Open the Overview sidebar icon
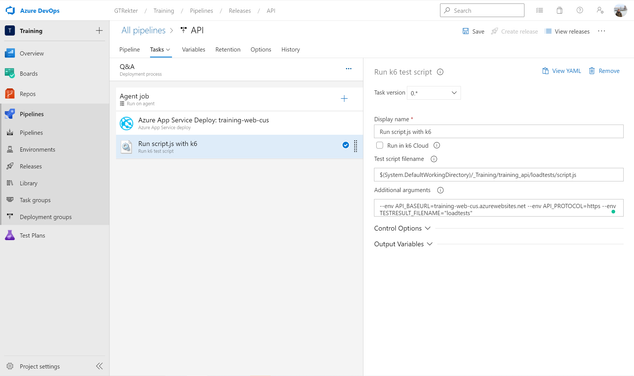This screenshot has height=376, width=634. [10, 53]
